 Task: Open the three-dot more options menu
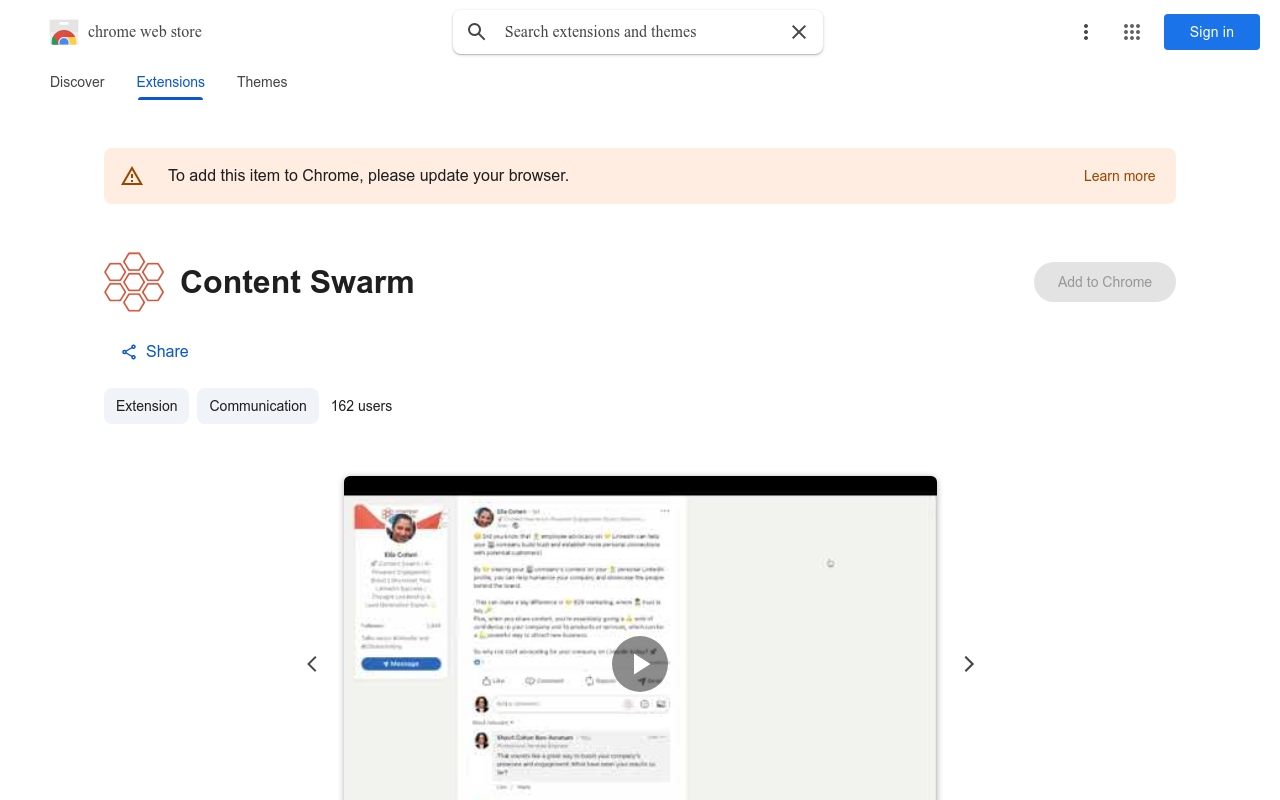1085,32
